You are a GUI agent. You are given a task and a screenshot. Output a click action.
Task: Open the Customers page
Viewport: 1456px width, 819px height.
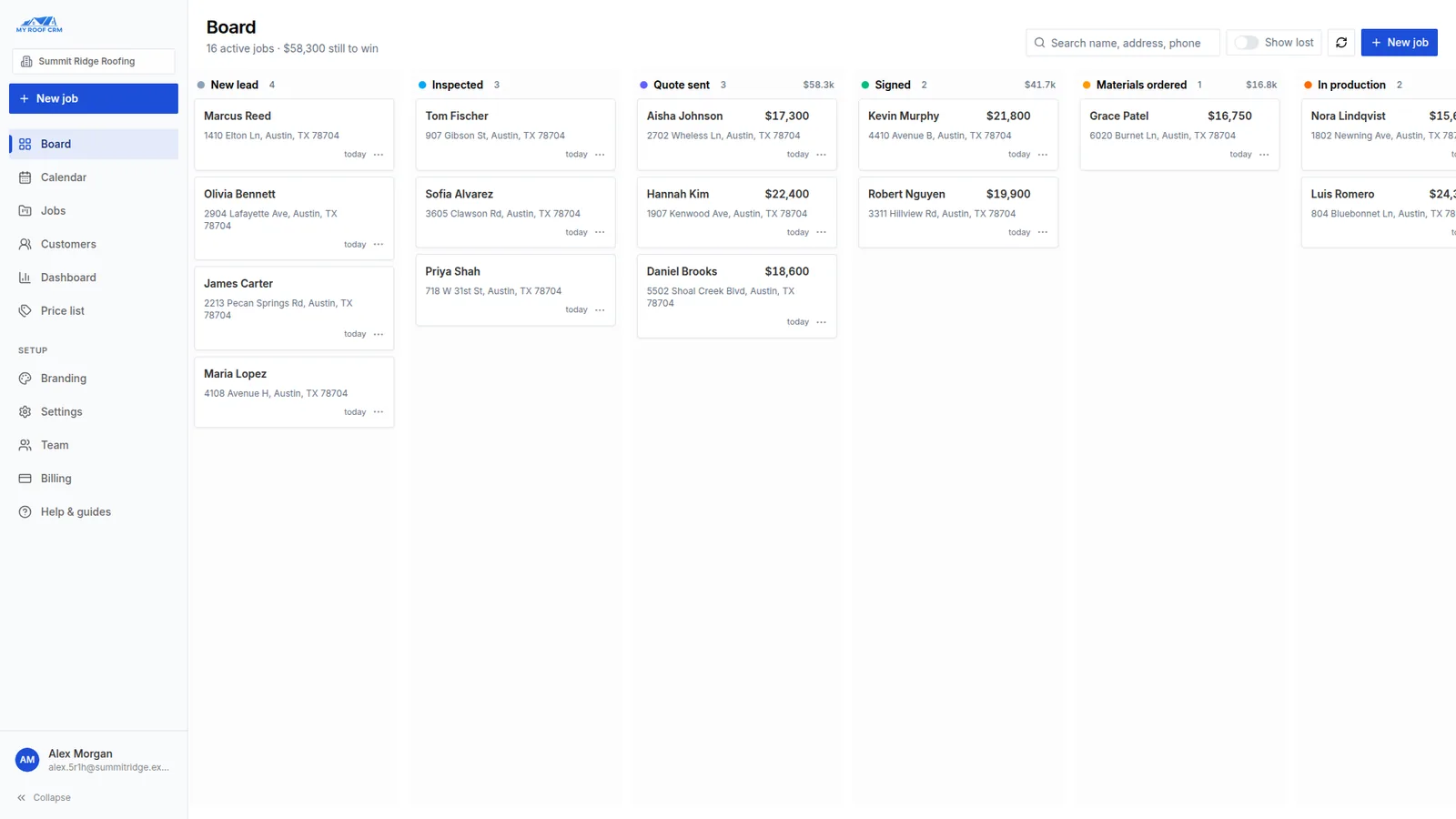[94, 244]
